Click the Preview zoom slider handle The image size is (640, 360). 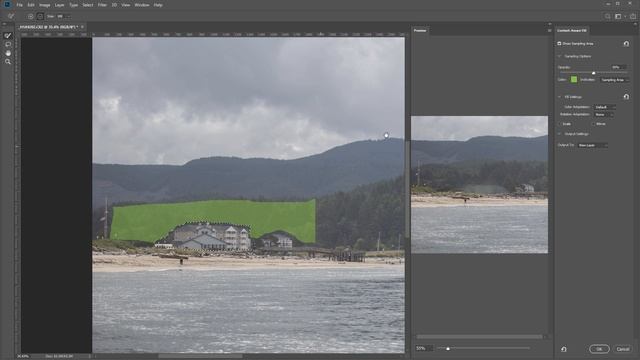[448, 349]
